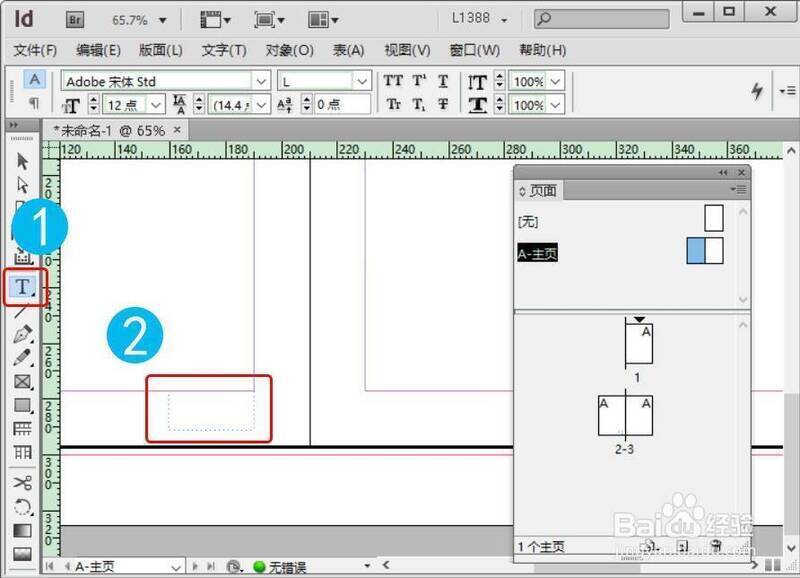Open Adobe Bridge via Br icon
The height and width of the screenshot is (578, 800).
pos(75,19)
